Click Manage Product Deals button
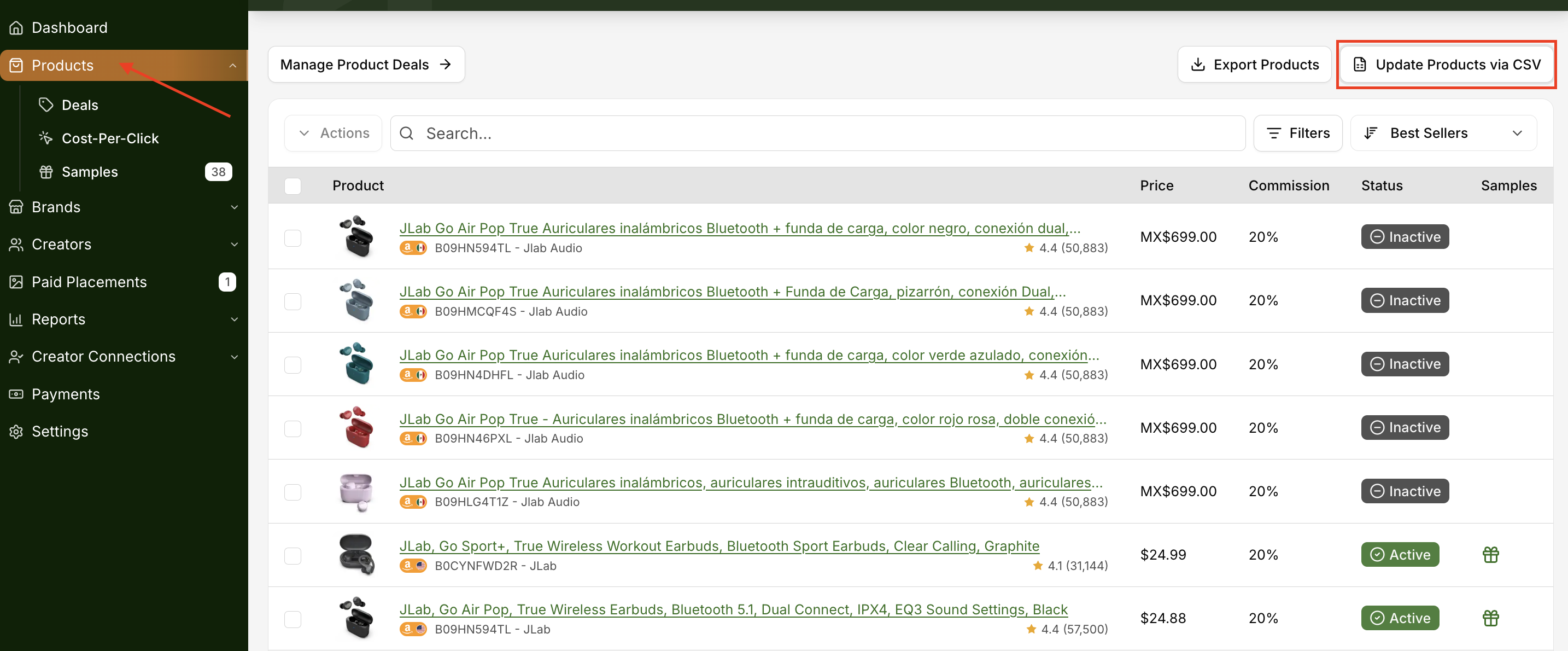This screenshot has width=1568, height=651. [366, 65]
